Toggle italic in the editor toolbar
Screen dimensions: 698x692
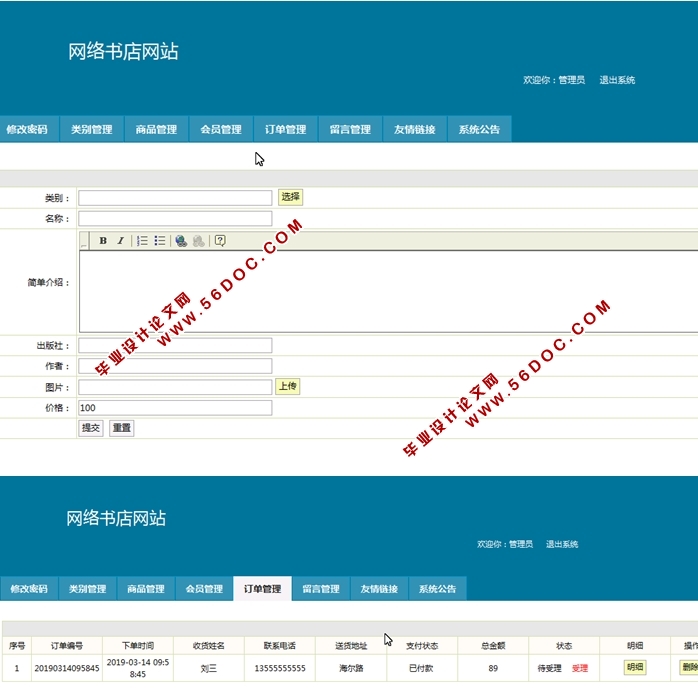click(120, 240)
